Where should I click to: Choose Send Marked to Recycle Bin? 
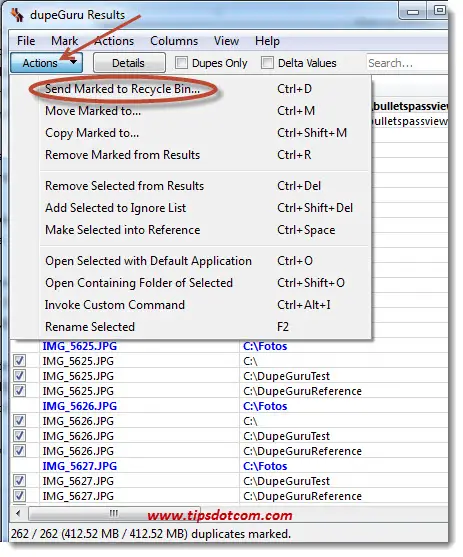(x=191, y=89)
